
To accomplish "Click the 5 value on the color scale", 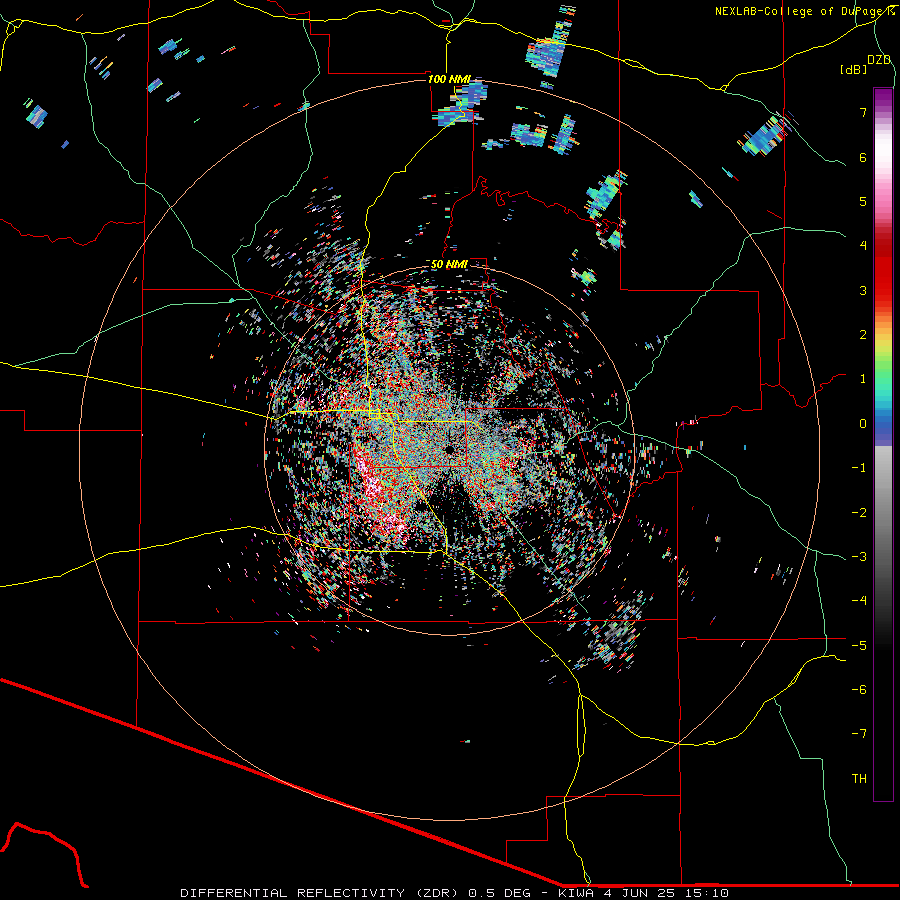I will click(863, 201).
